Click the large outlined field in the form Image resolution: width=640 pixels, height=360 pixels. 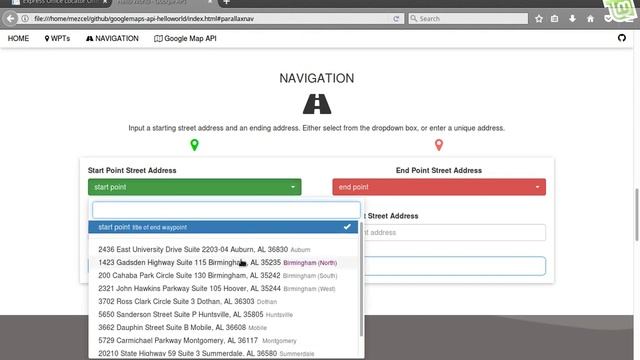click(x=455, y=266)
